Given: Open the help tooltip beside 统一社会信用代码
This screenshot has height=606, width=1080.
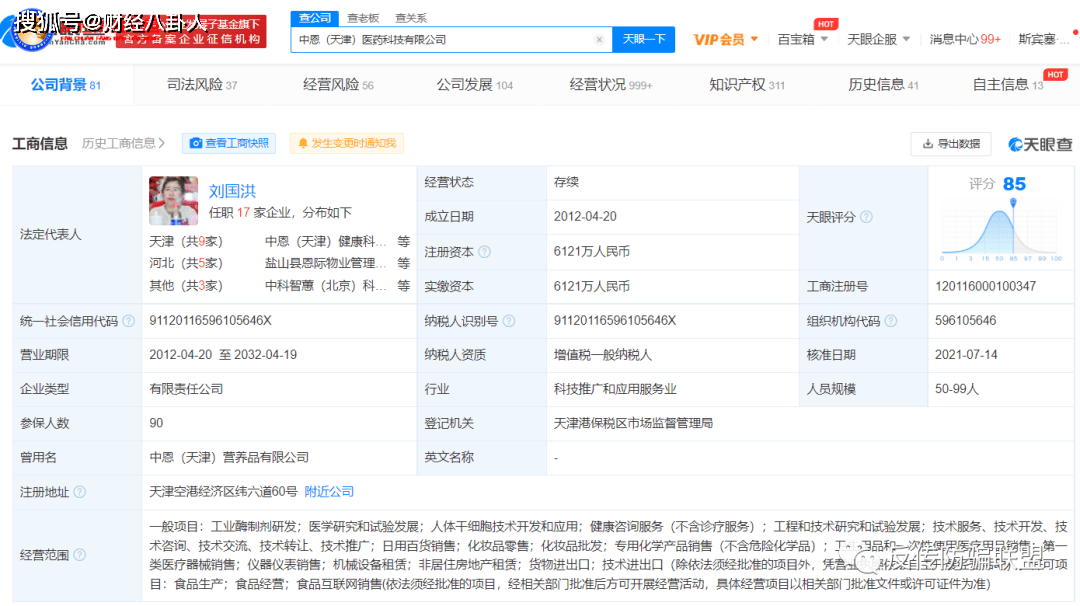Looking at the screenshot, I should coord(128,321).
